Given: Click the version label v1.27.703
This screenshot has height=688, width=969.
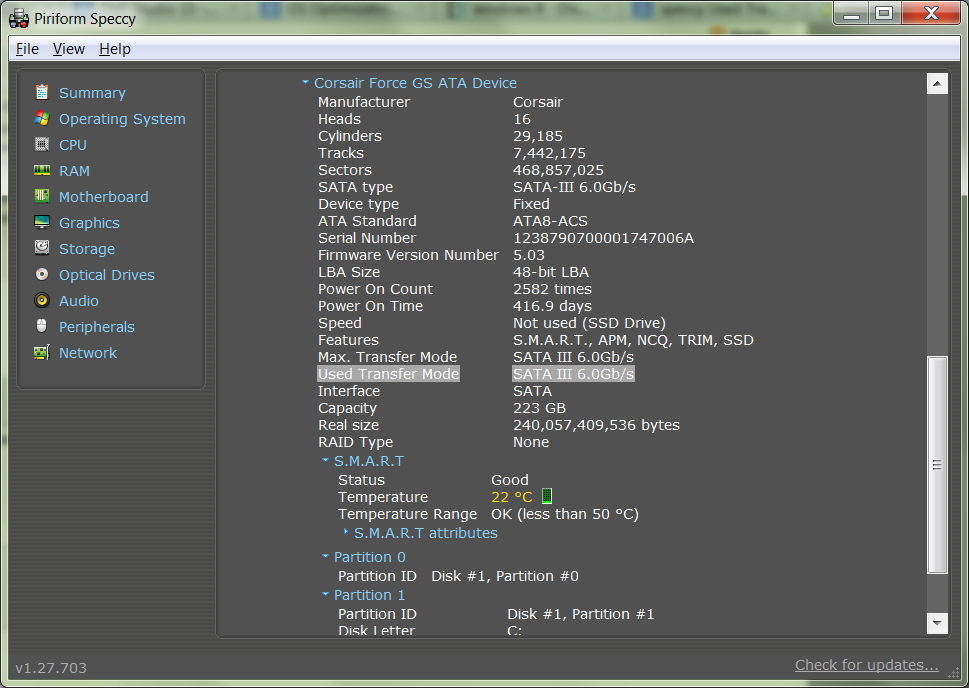Looking at the screenshot, I should click(51, 668).
